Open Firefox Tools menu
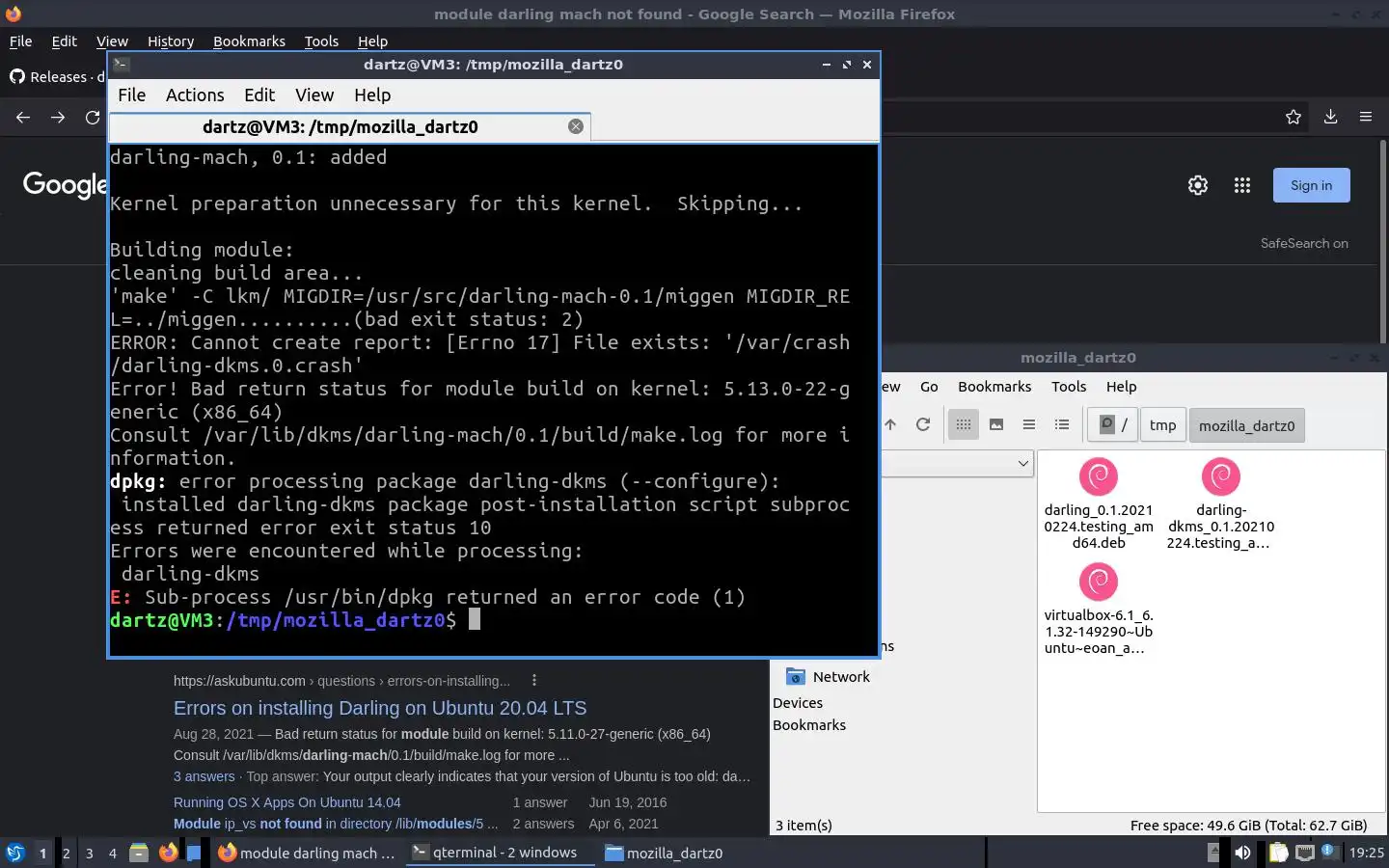Image resolution: width=1389 pixels, height=868 pixels. [321, 41]
